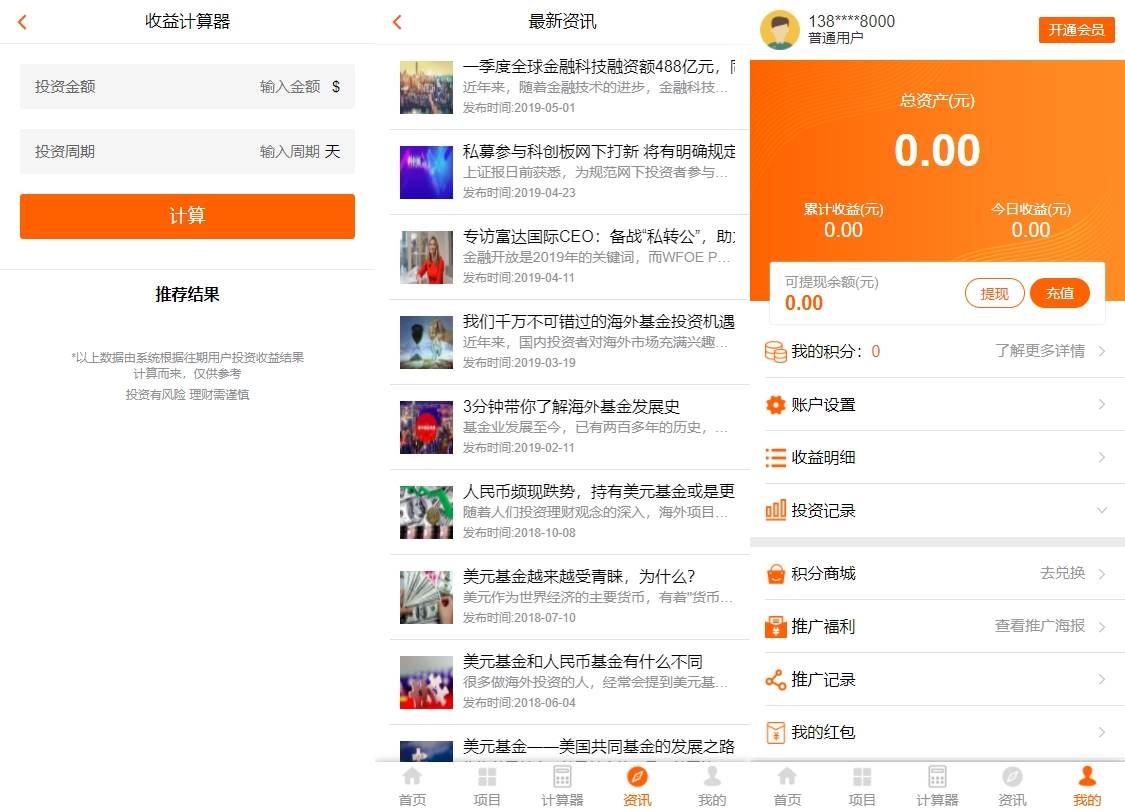
Task: Click the right chevron on the 收益明细 row
Action: click(1102, 458)
